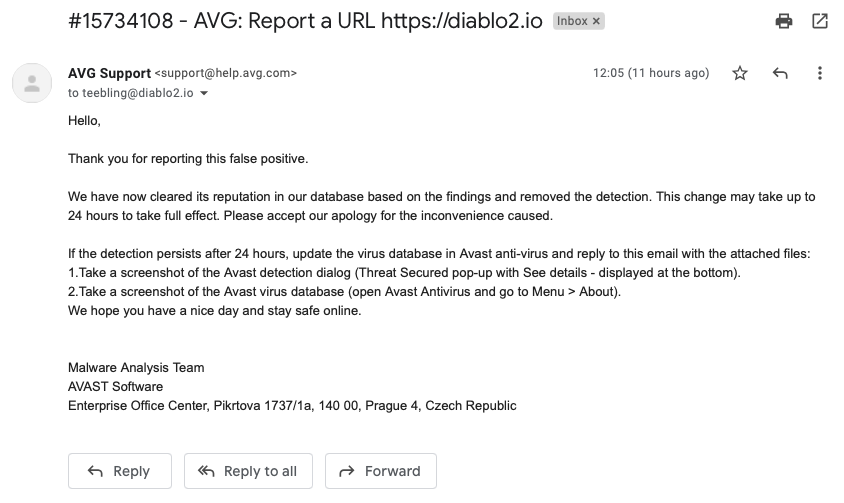Click the Inbox label tag

click(572, 21)
